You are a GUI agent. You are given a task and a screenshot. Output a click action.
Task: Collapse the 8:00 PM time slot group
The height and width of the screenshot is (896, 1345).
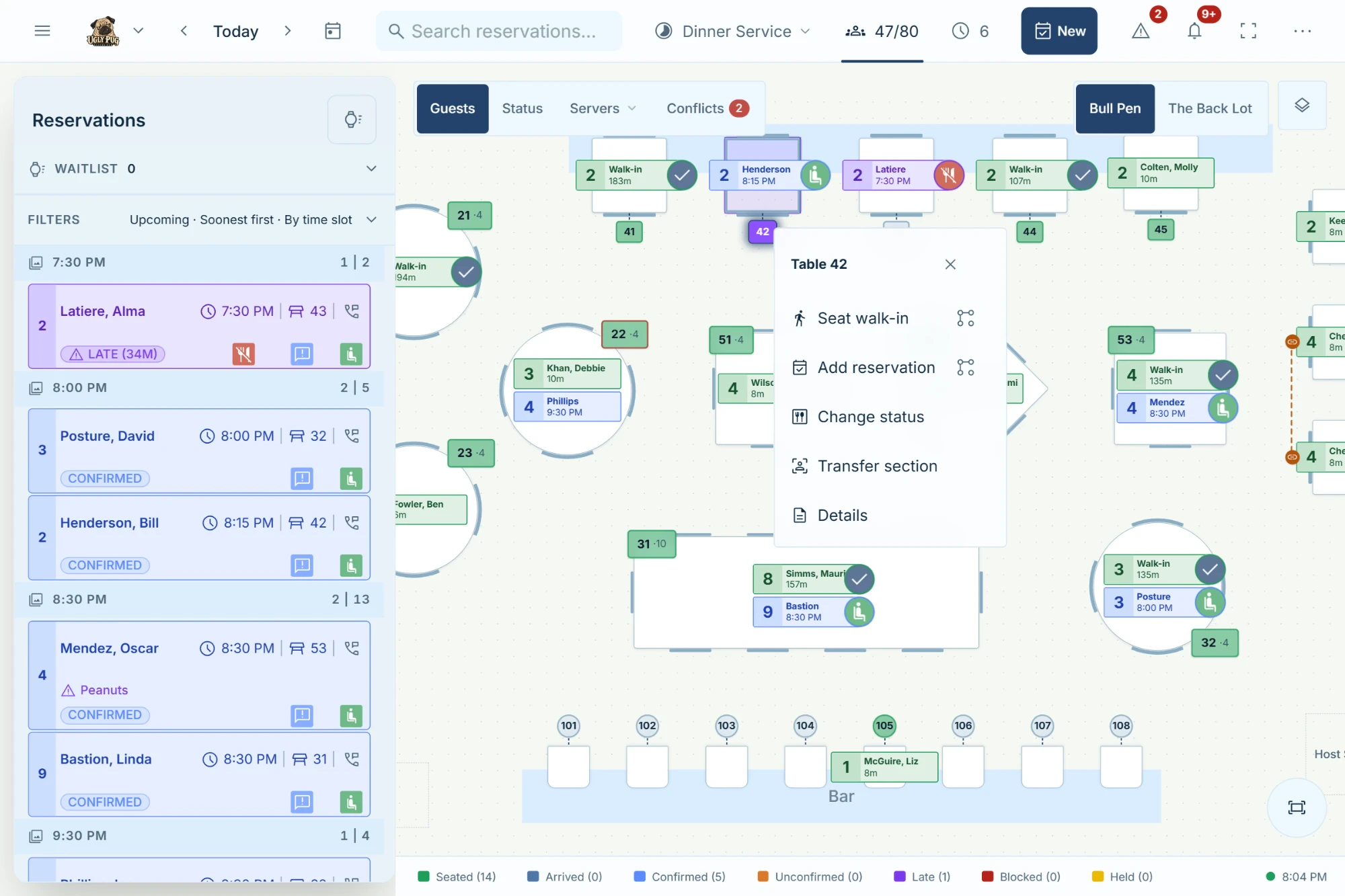coord(199,388)
